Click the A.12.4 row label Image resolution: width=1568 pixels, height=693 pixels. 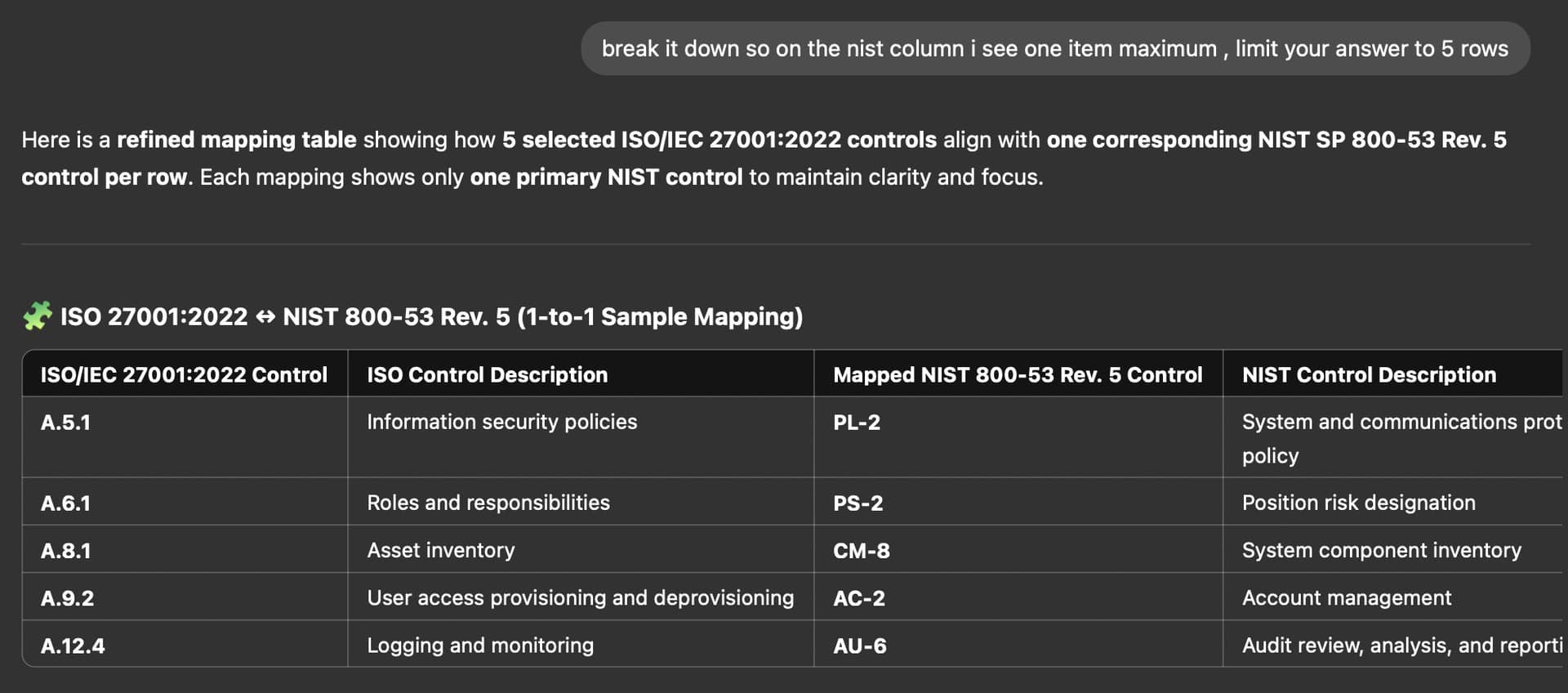click(x=73, y=646)
